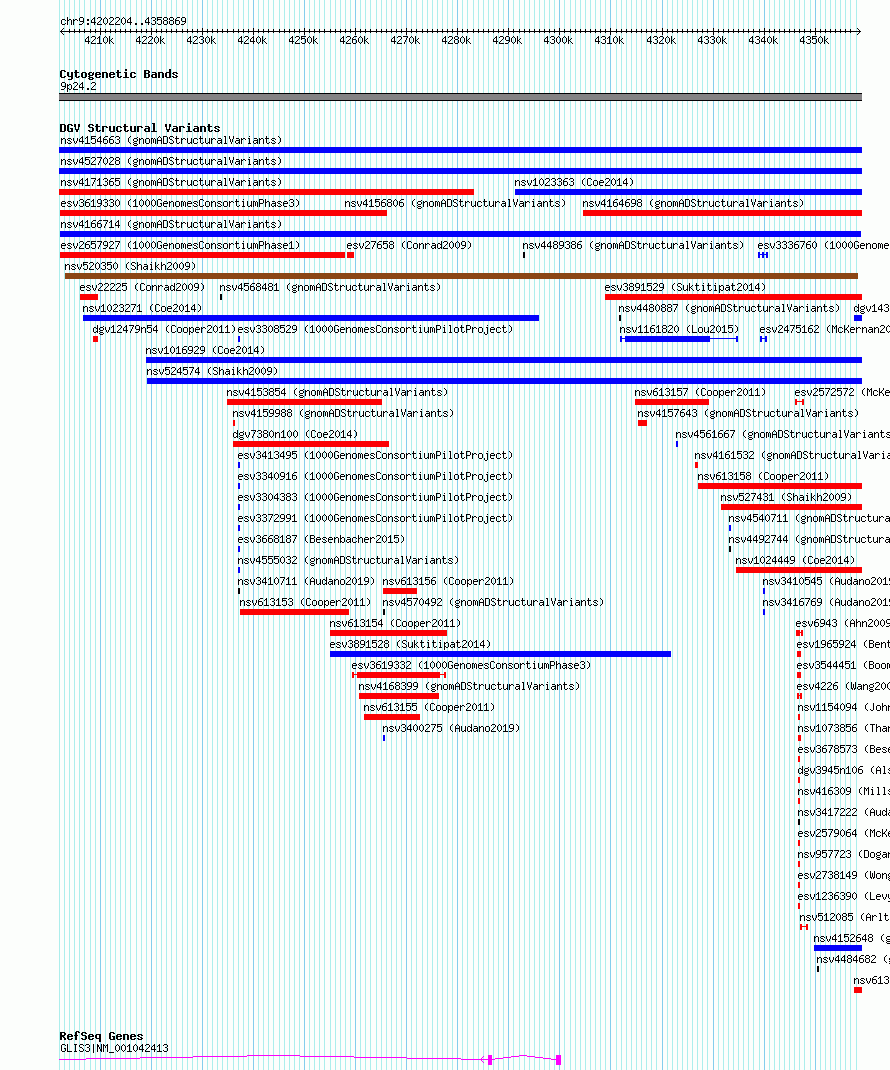Click nsv4480887 variant label
The image size is (890, 1070).
[x=729, y=308]
